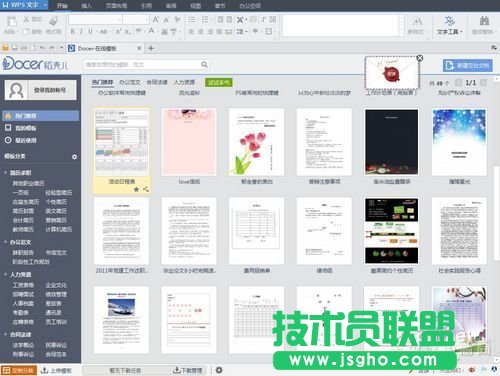Open the font name combo box
Screen dimensions: 500x376
tap(95, 20)
